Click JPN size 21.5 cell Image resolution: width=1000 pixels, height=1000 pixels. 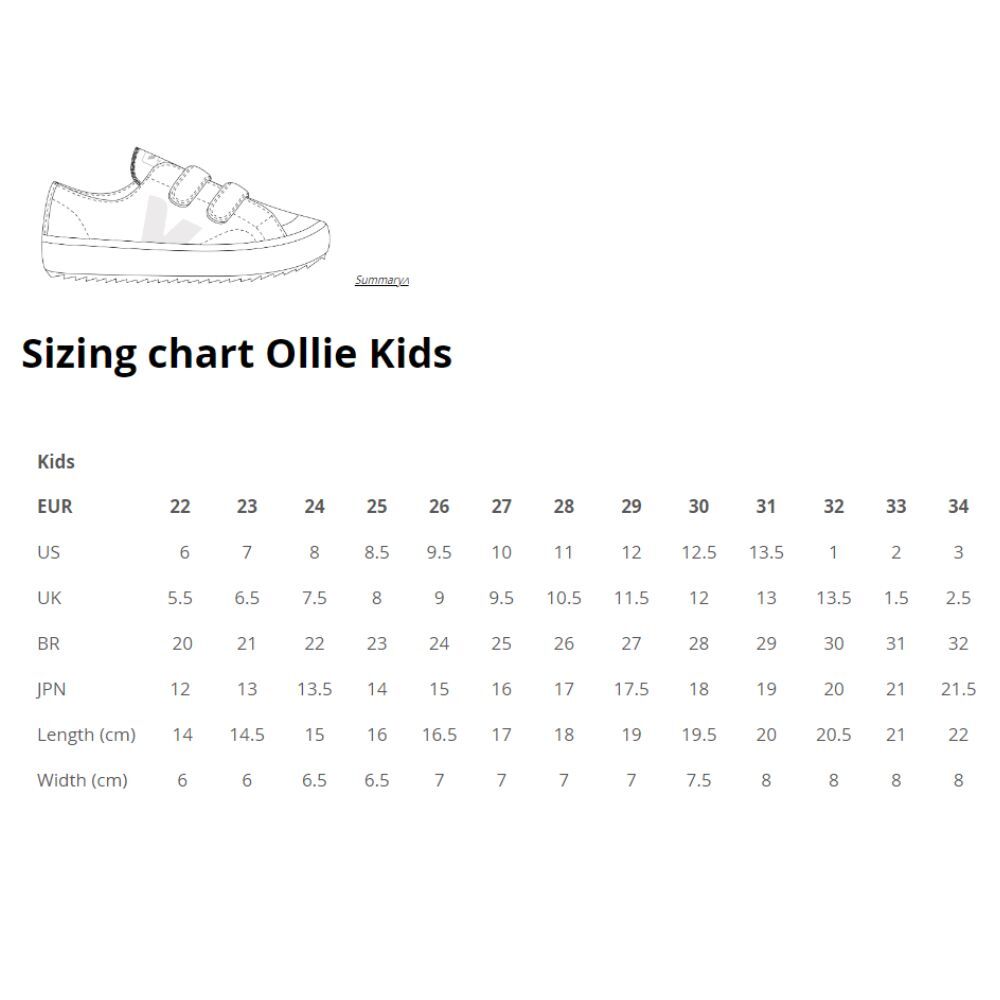point(958,689)
